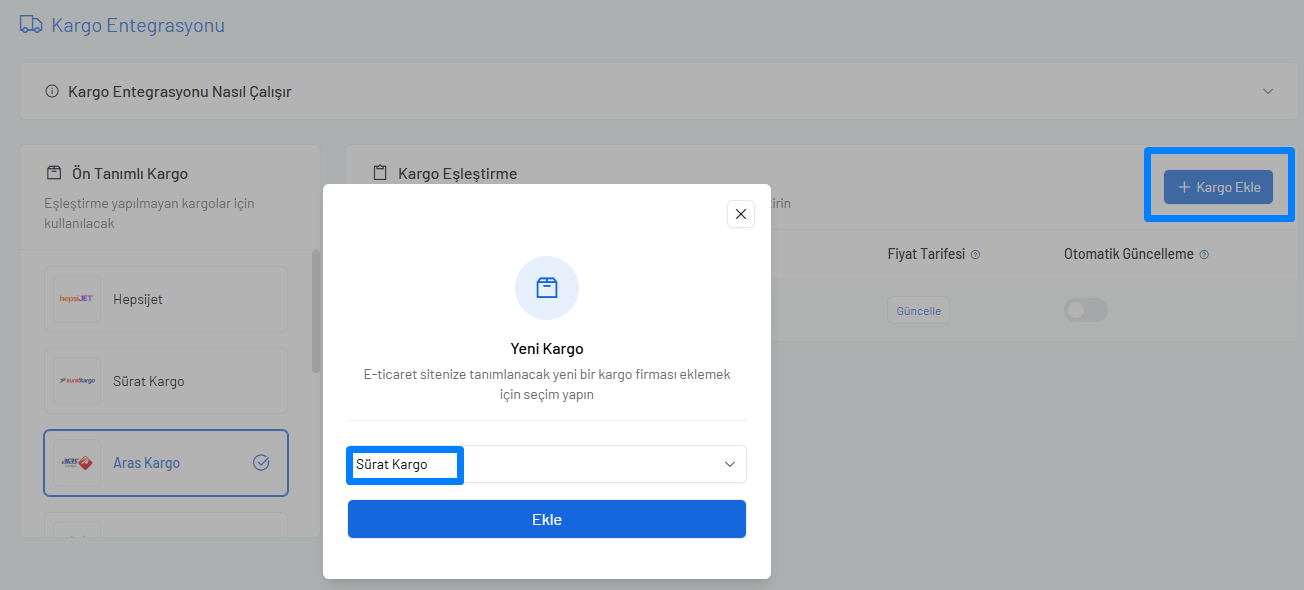
Task: Click the Güncelle price tariff button
Action: (x=918, y=310)
